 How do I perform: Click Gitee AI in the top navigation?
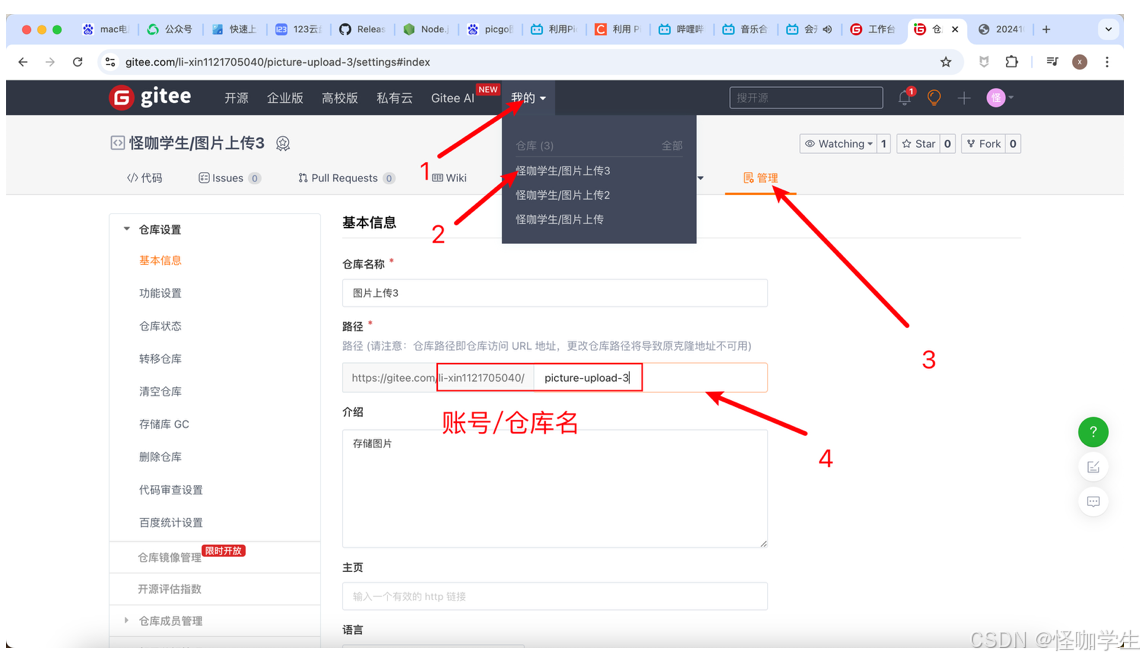[x=452, y=98]
